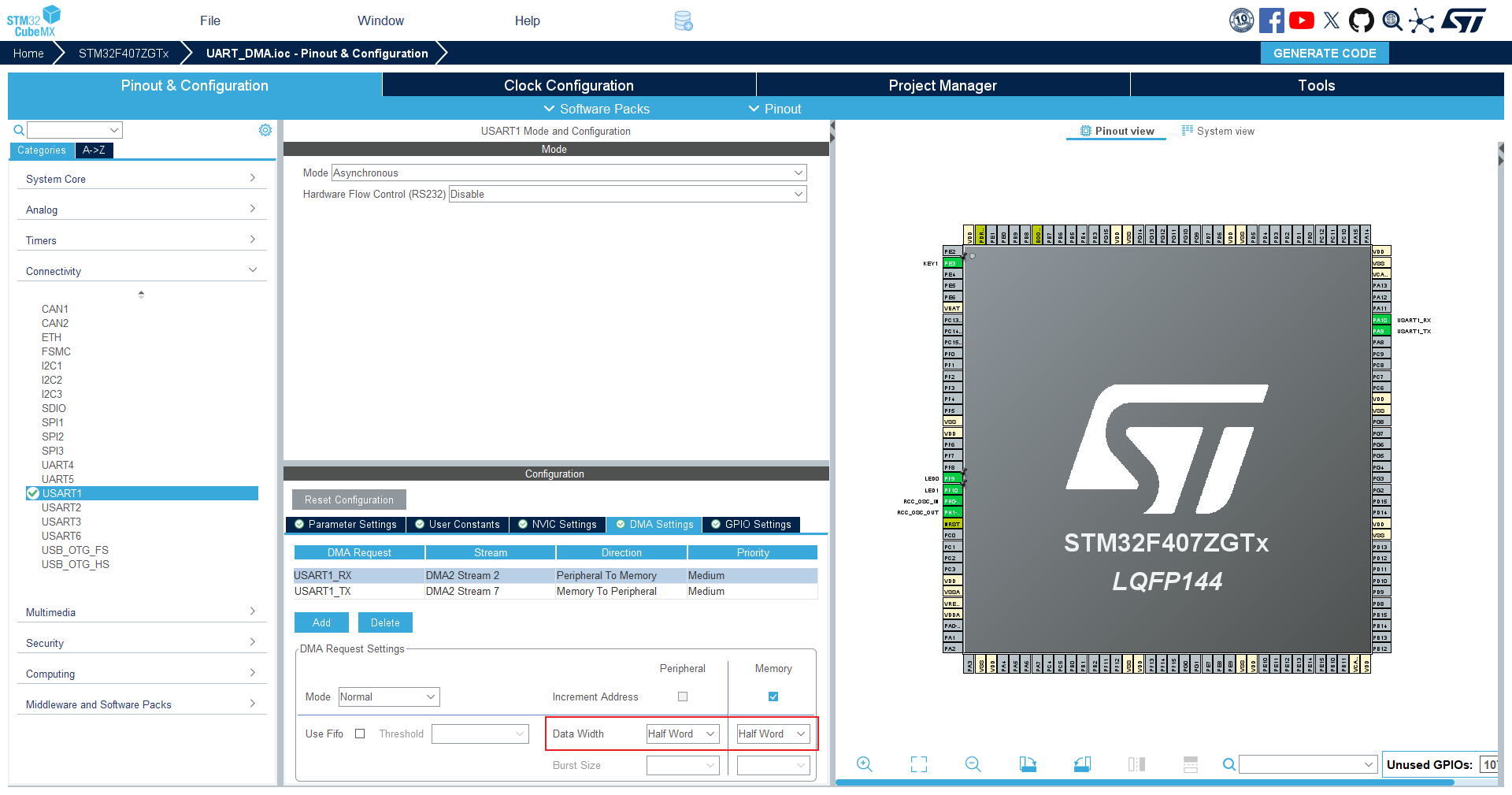Click the pin search magnifier icon
The height and width of the screenshot is (795, 1512).
pos(1228,764)
